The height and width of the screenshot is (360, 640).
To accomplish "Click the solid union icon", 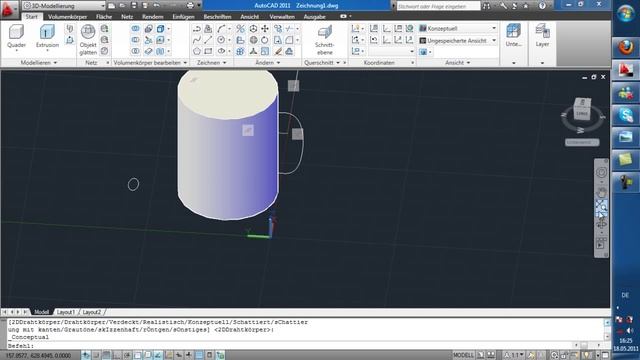I will pos(135,29).
